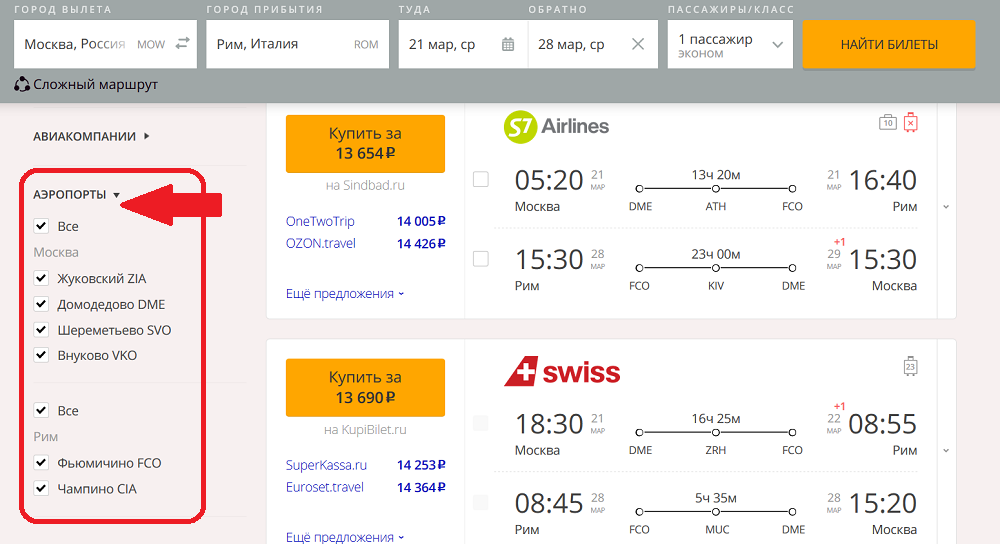The image size is (1000, 544).
Task: Open the passengers and class dropdown
Action: coord(730,44)
